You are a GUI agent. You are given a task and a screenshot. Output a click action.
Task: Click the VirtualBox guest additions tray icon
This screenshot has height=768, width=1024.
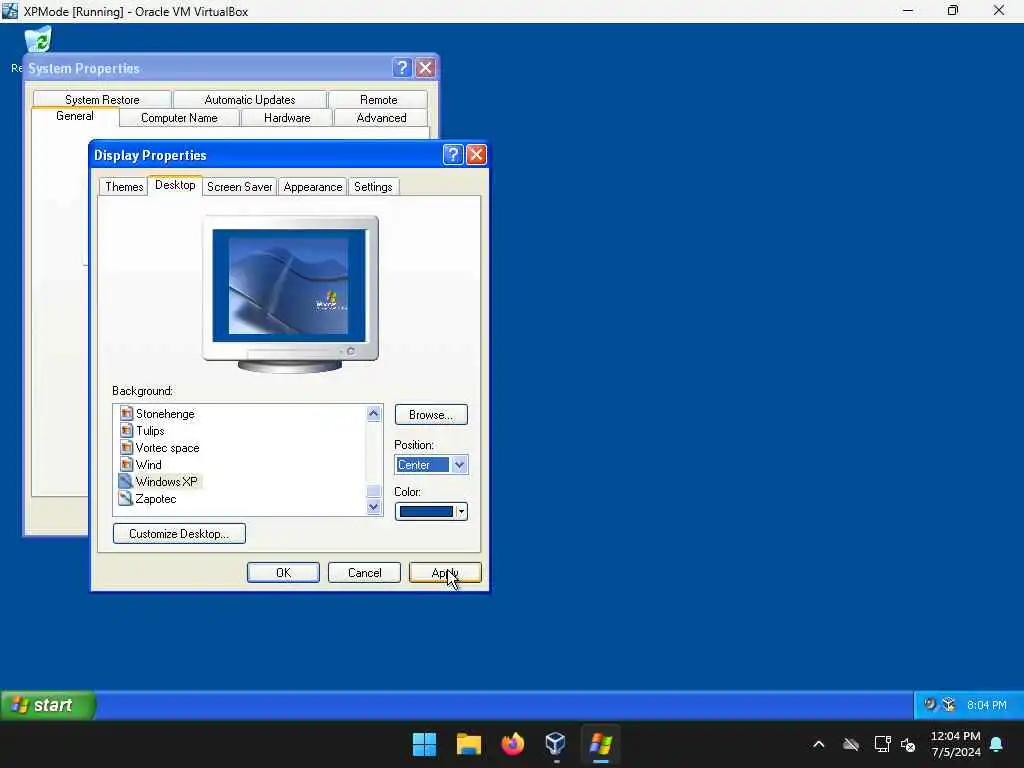click(948, 705)
